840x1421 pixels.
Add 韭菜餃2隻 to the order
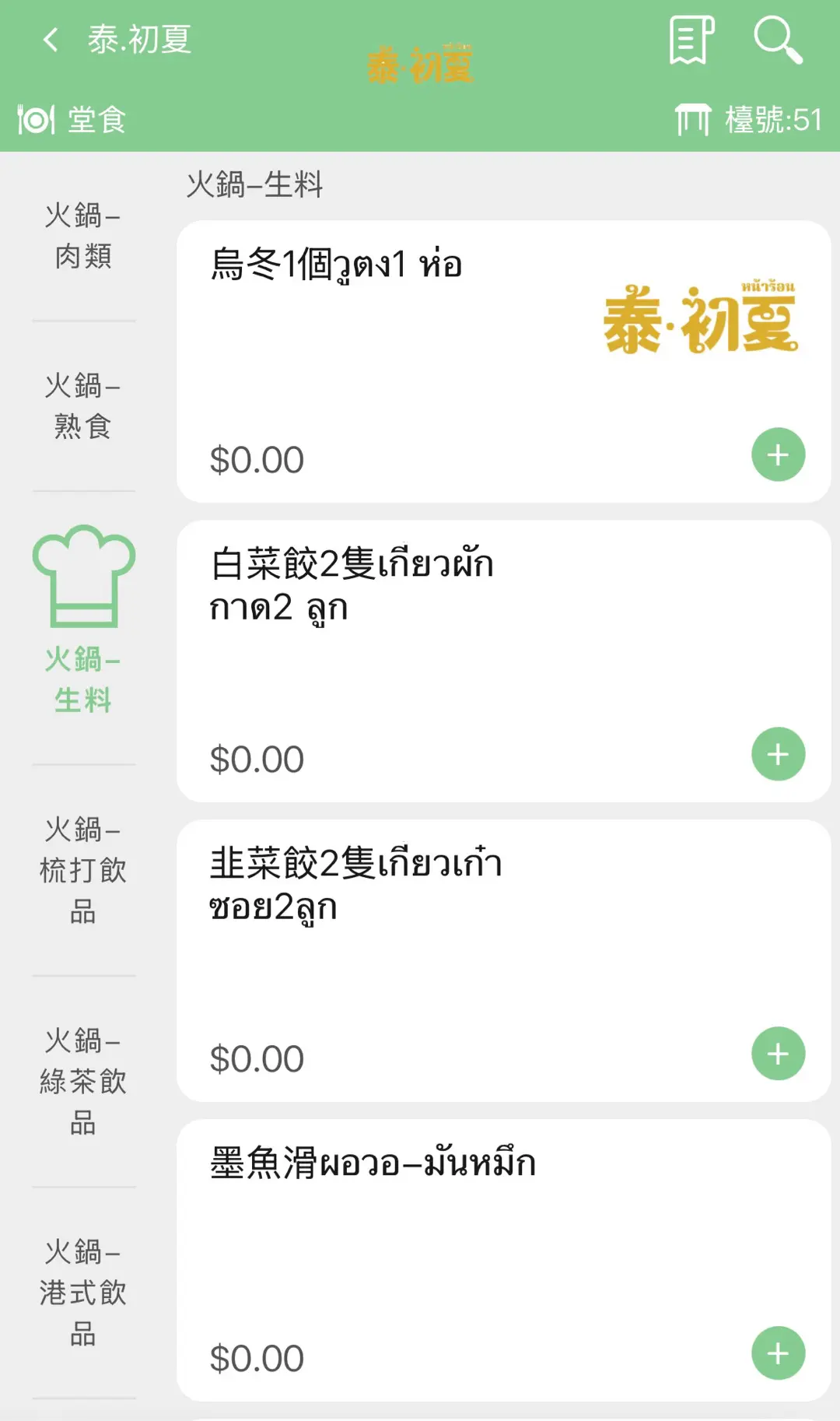tap(778, 1054)
